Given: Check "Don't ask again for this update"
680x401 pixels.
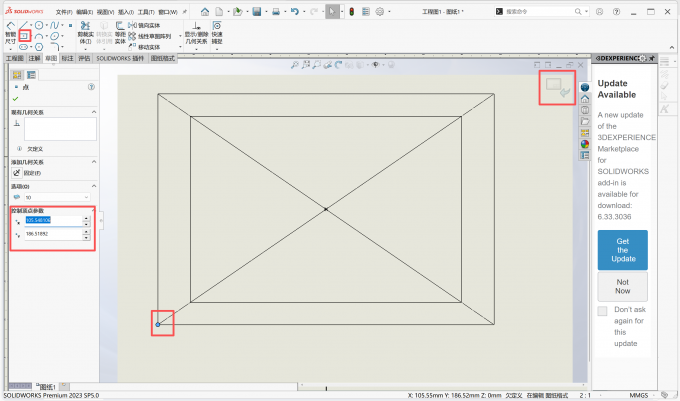Looking at the screenshot, I should [x=602, y=312].
